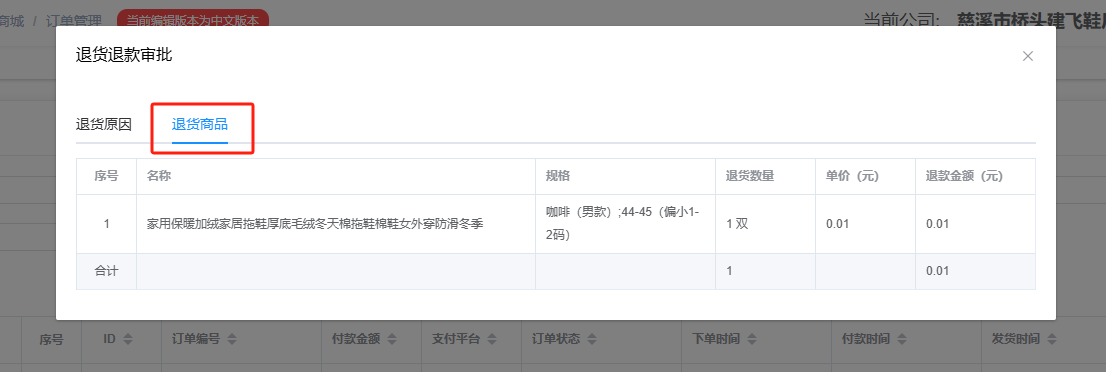Click the 退货数量 column header
Image resolution: width=1106 pixels, height=372 pixels.
point(750,176)
